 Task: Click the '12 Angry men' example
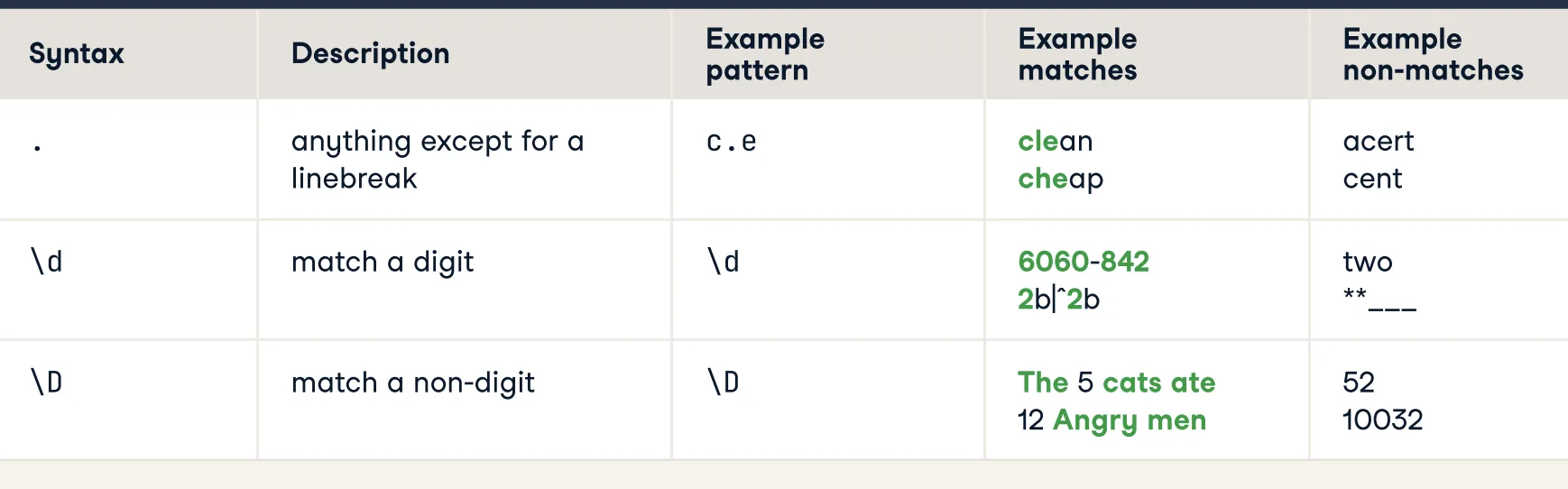[x=1111, y=420]
